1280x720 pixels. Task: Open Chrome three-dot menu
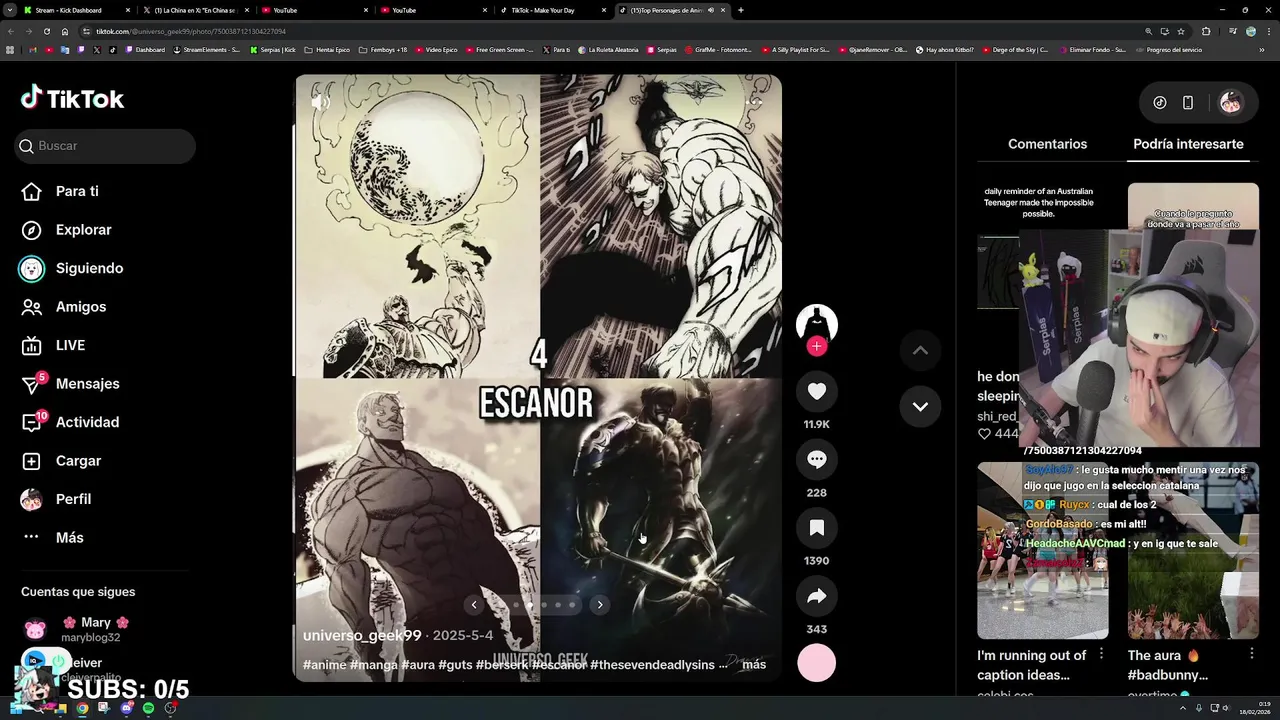coord(1269,31)
